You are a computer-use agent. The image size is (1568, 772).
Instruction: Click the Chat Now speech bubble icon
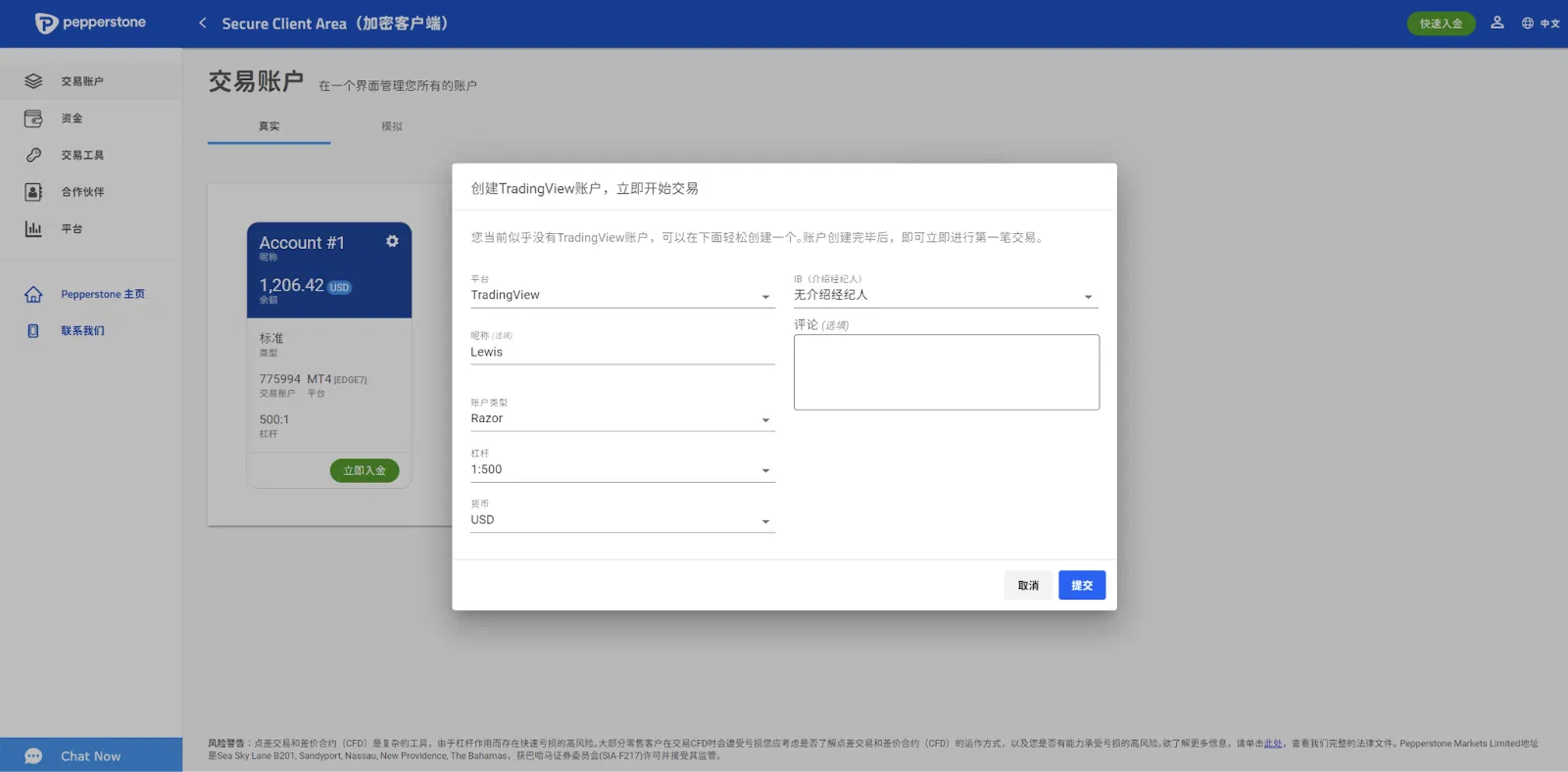click(x=33, y=756)
